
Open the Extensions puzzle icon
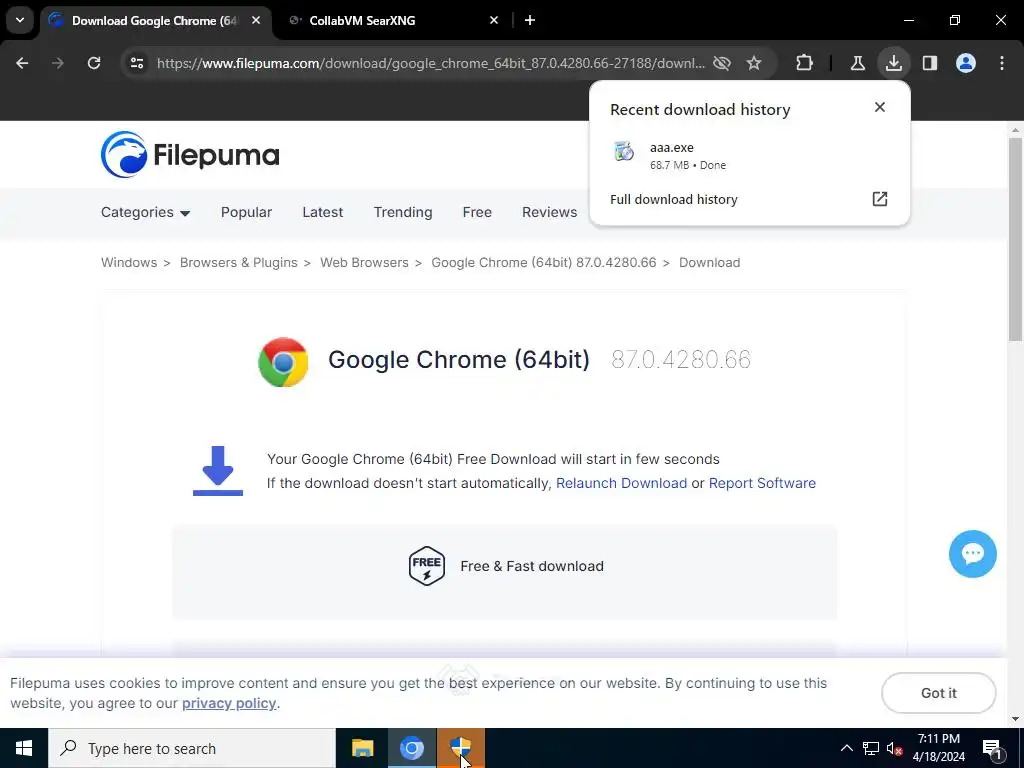coord(805,63)
